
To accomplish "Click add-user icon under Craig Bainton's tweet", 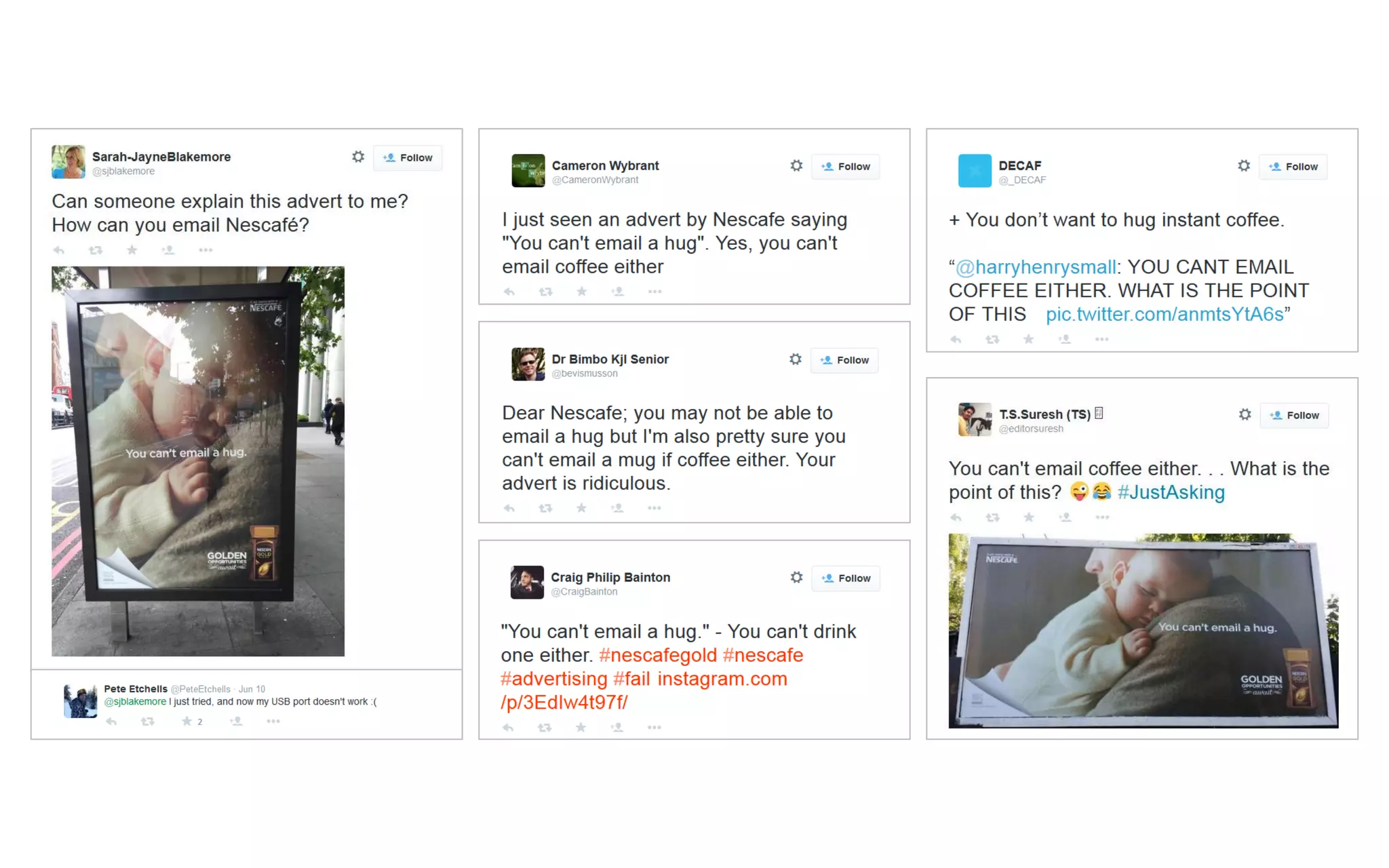I will click(617, 727).
